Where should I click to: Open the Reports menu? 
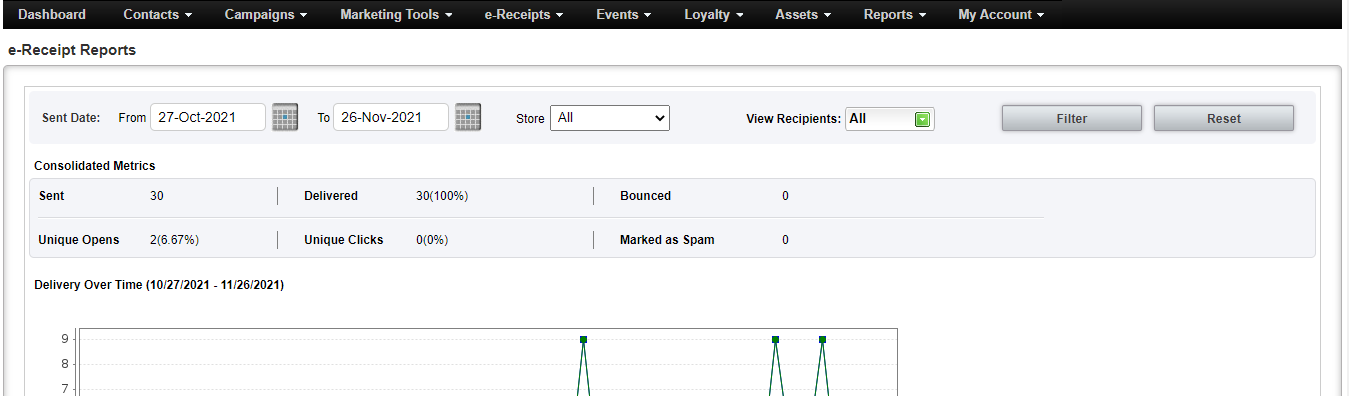point(895,14)
